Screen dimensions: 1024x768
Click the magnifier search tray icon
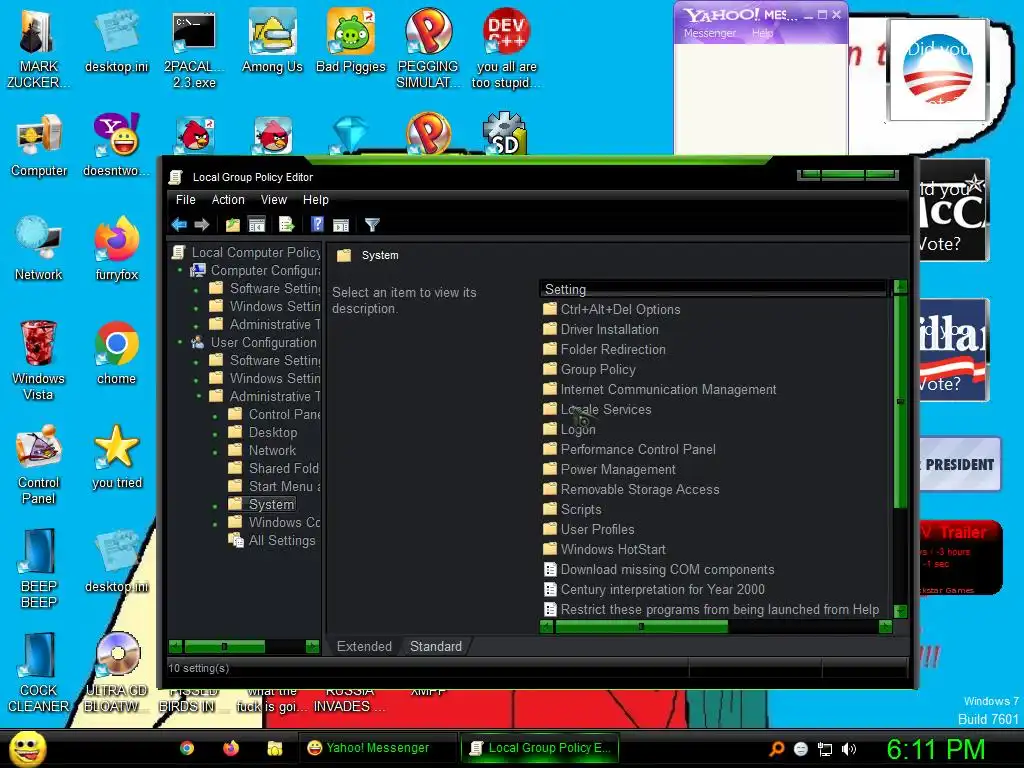pyautogui.click(x=776, y=749)
